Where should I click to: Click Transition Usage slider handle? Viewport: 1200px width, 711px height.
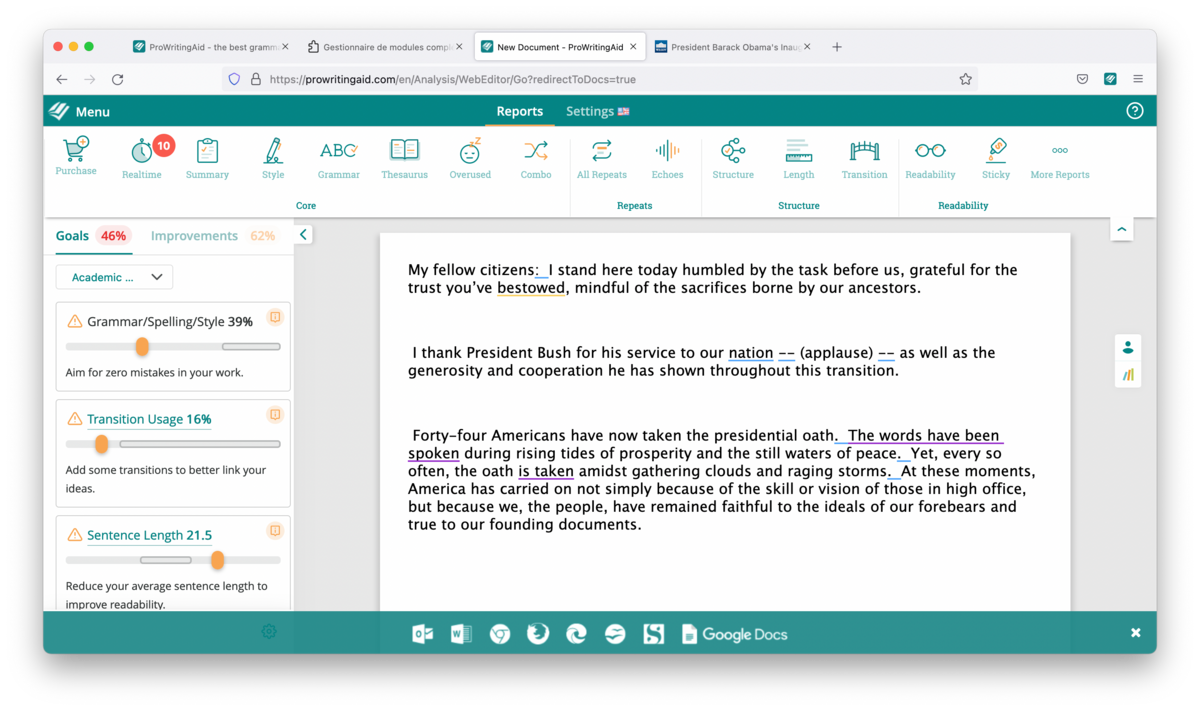point(101,444)
